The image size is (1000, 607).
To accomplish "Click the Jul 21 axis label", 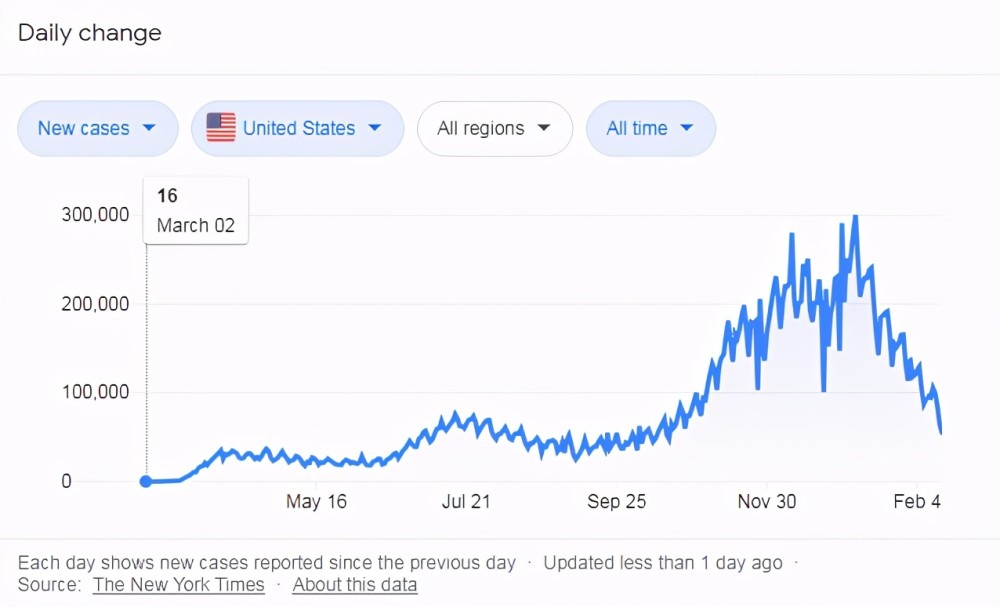I will pos(466,502).
